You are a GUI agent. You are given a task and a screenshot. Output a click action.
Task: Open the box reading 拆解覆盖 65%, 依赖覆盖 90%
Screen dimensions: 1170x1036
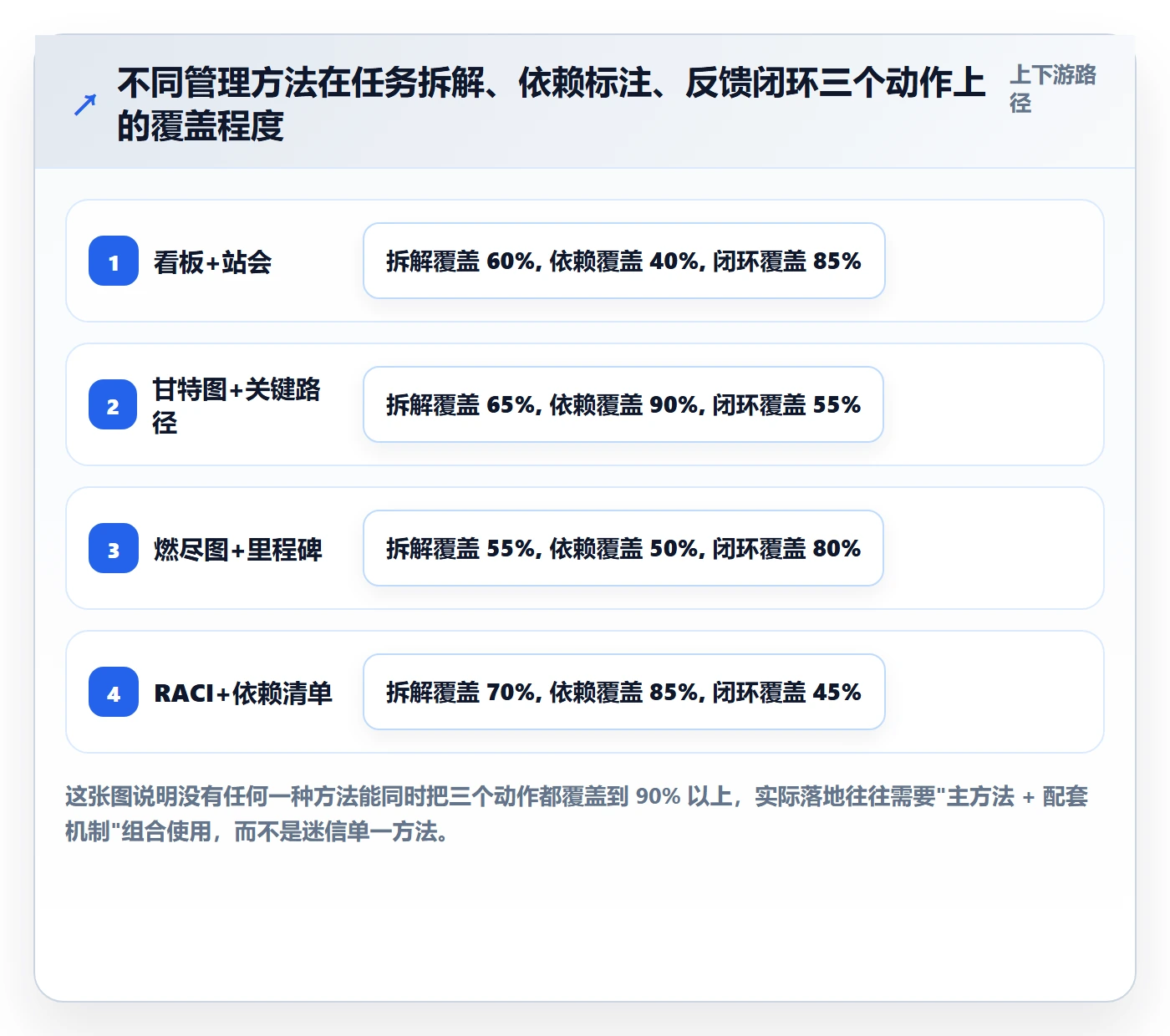pyautogui.click(x=623, y=404)
